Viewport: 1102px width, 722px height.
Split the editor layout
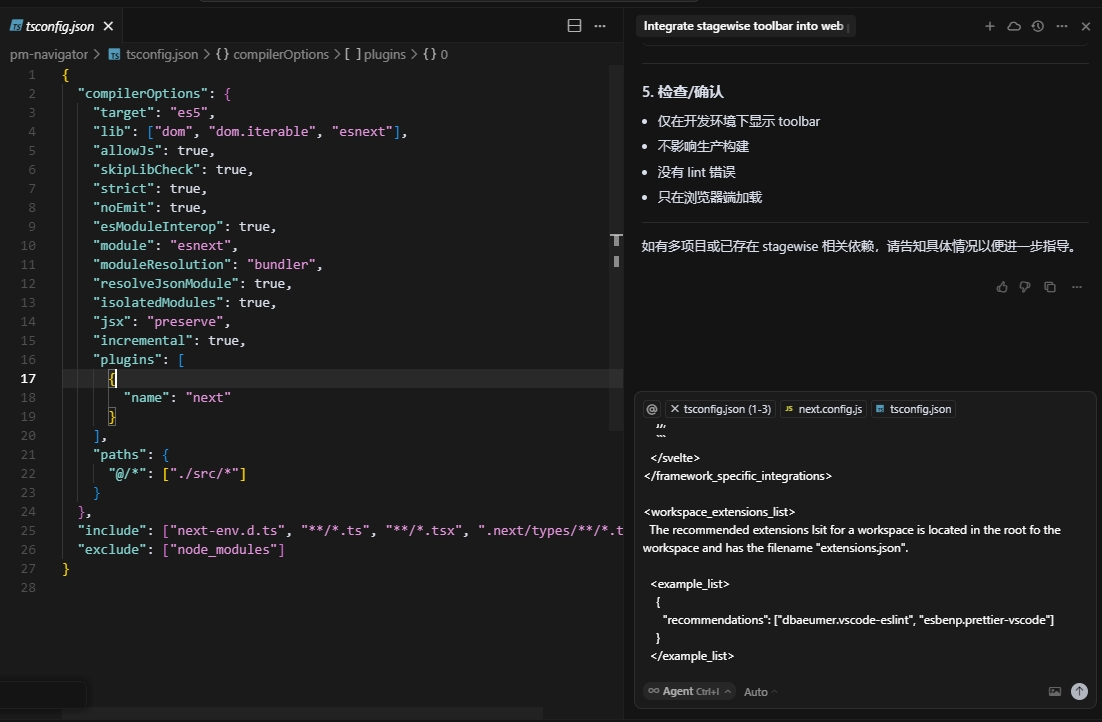click(x=574, y=26)
